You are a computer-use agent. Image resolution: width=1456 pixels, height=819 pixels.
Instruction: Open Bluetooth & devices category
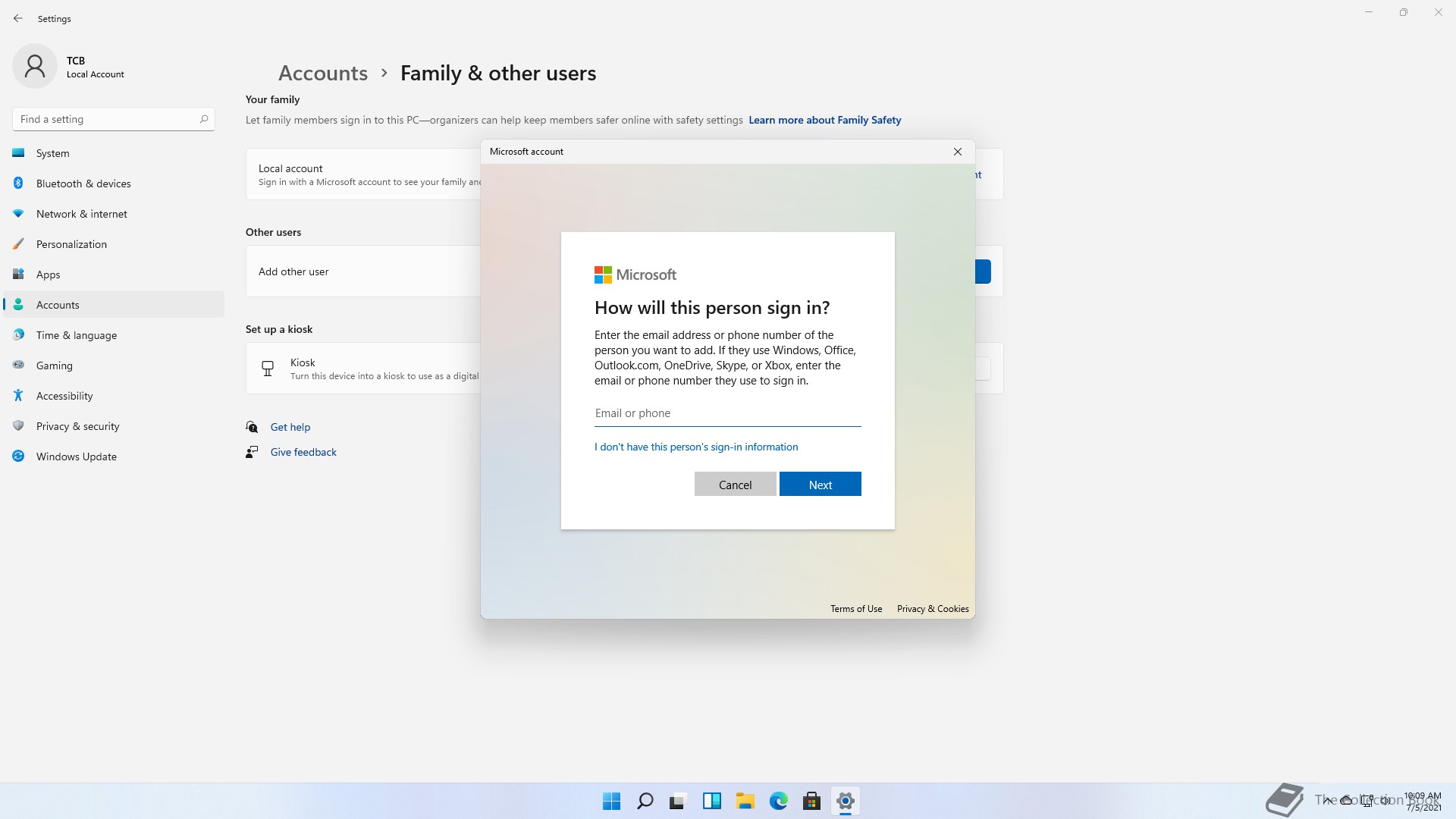[114, 184]
